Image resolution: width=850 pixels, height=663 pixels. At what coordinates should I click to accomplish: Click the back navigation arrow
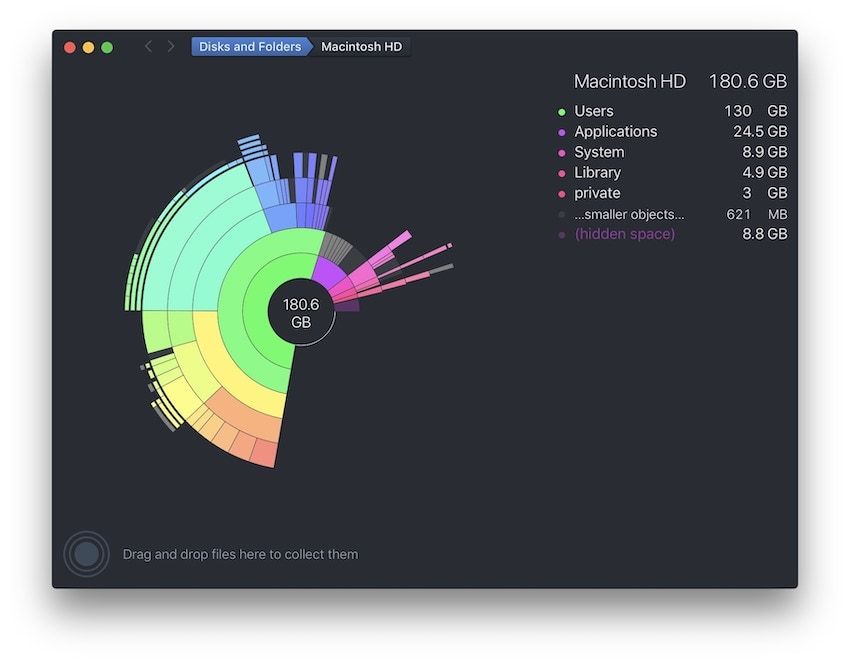click(x=149, y=47)
